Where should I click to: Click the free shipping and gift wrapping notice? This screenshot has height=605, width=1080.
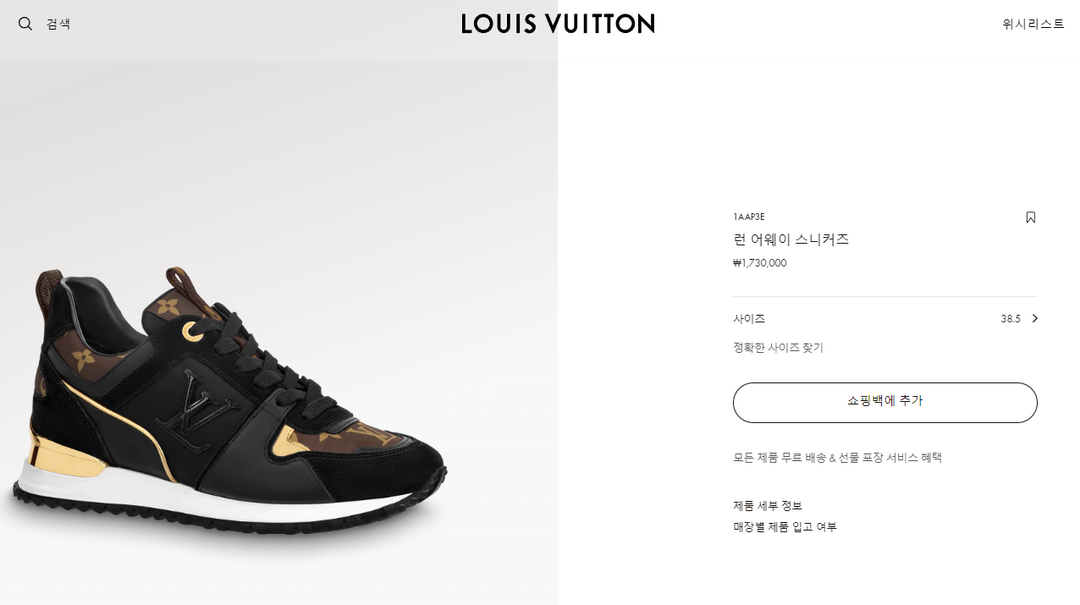pyautogui.click(x=837, y=458)
